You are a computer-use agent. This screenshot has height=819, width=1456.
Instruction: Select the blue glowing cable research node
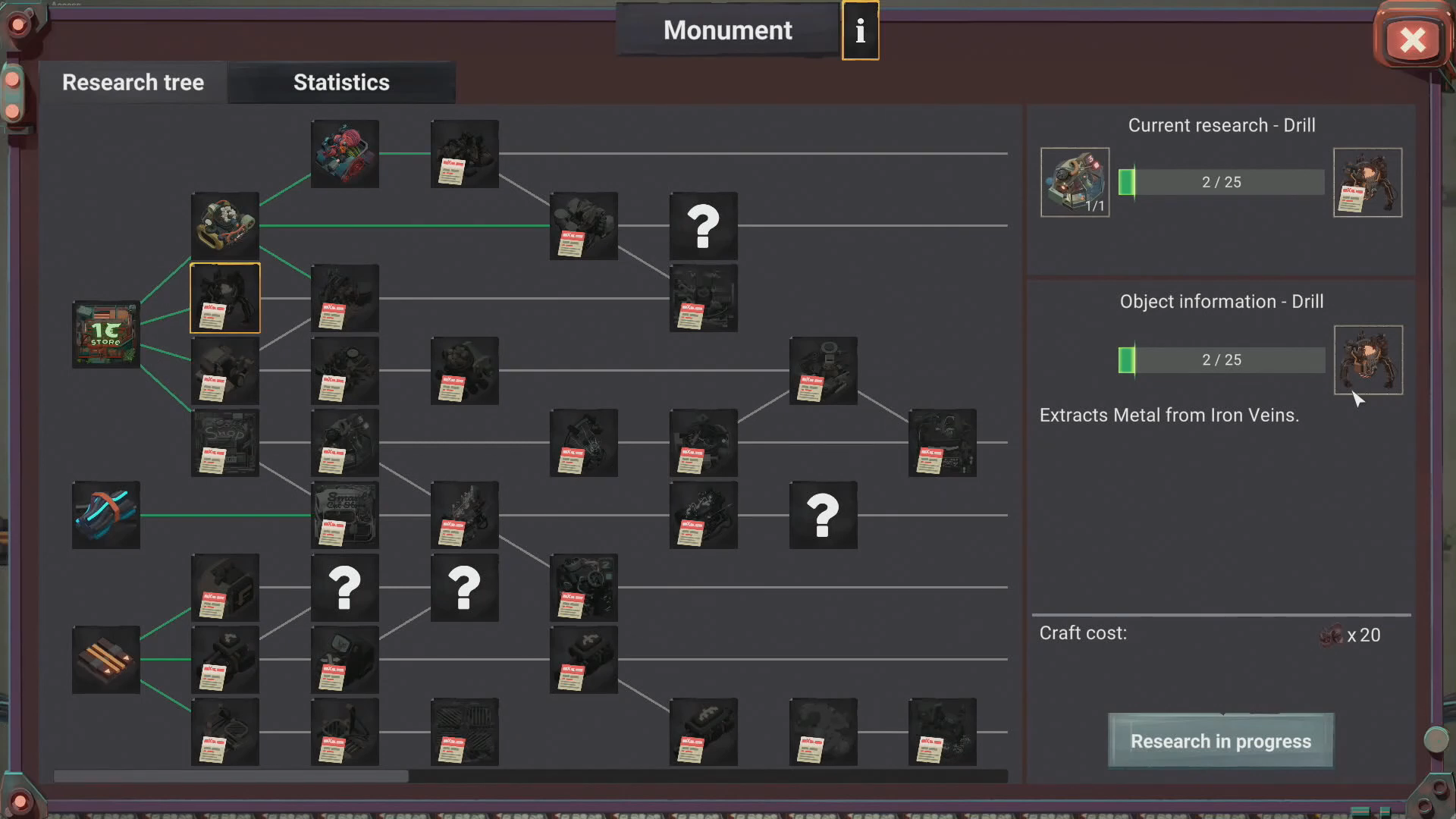(106, 515)
